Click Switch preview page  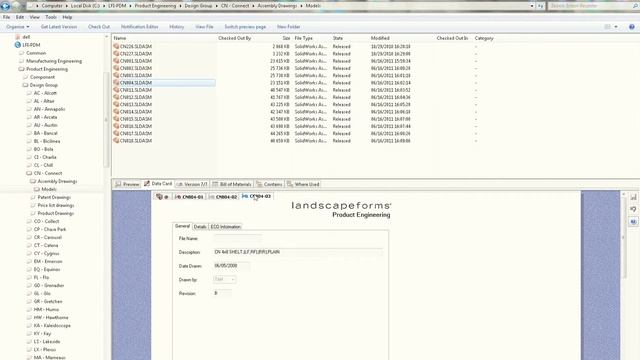(245, 27)
